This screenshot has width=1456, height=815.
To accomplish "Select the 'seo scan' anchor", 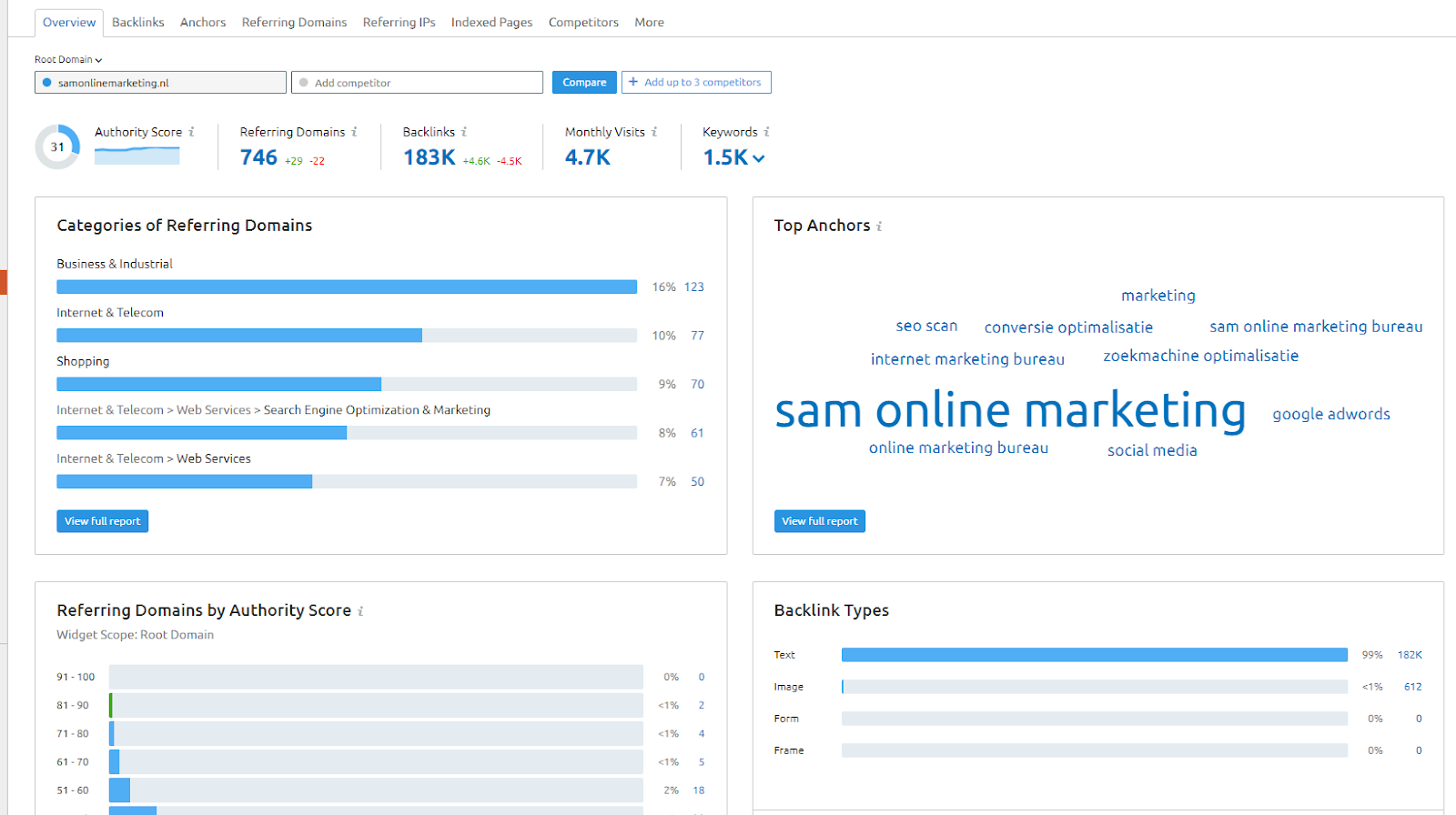I will tap(926, 326).
